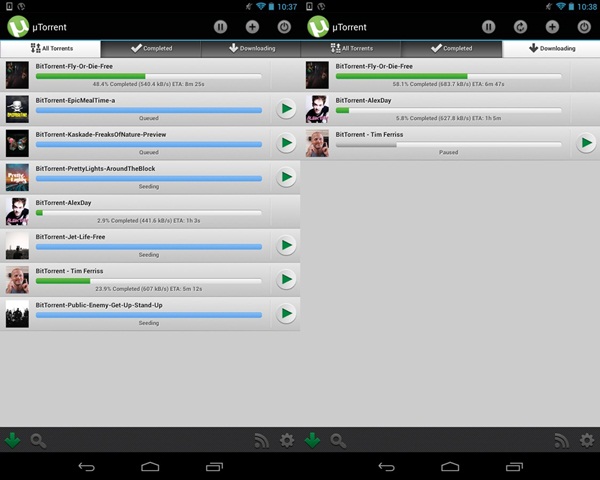Tap Tim Ferriss progress bar in right screen
Image resolution: width=600 pixels, height=480 pixels.
(449, 144)
